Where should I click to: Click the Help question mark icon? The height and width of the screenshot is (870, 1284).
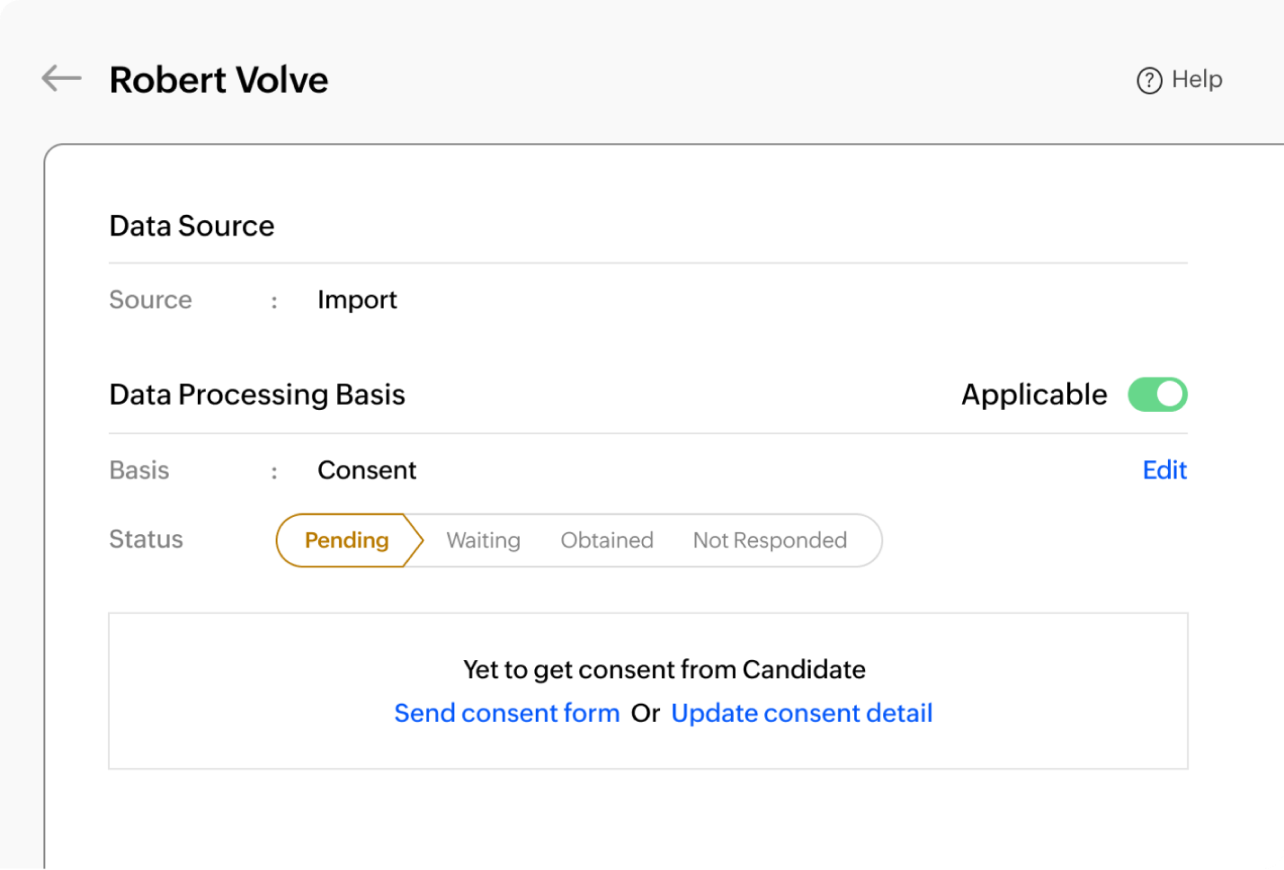point(1149,80)
